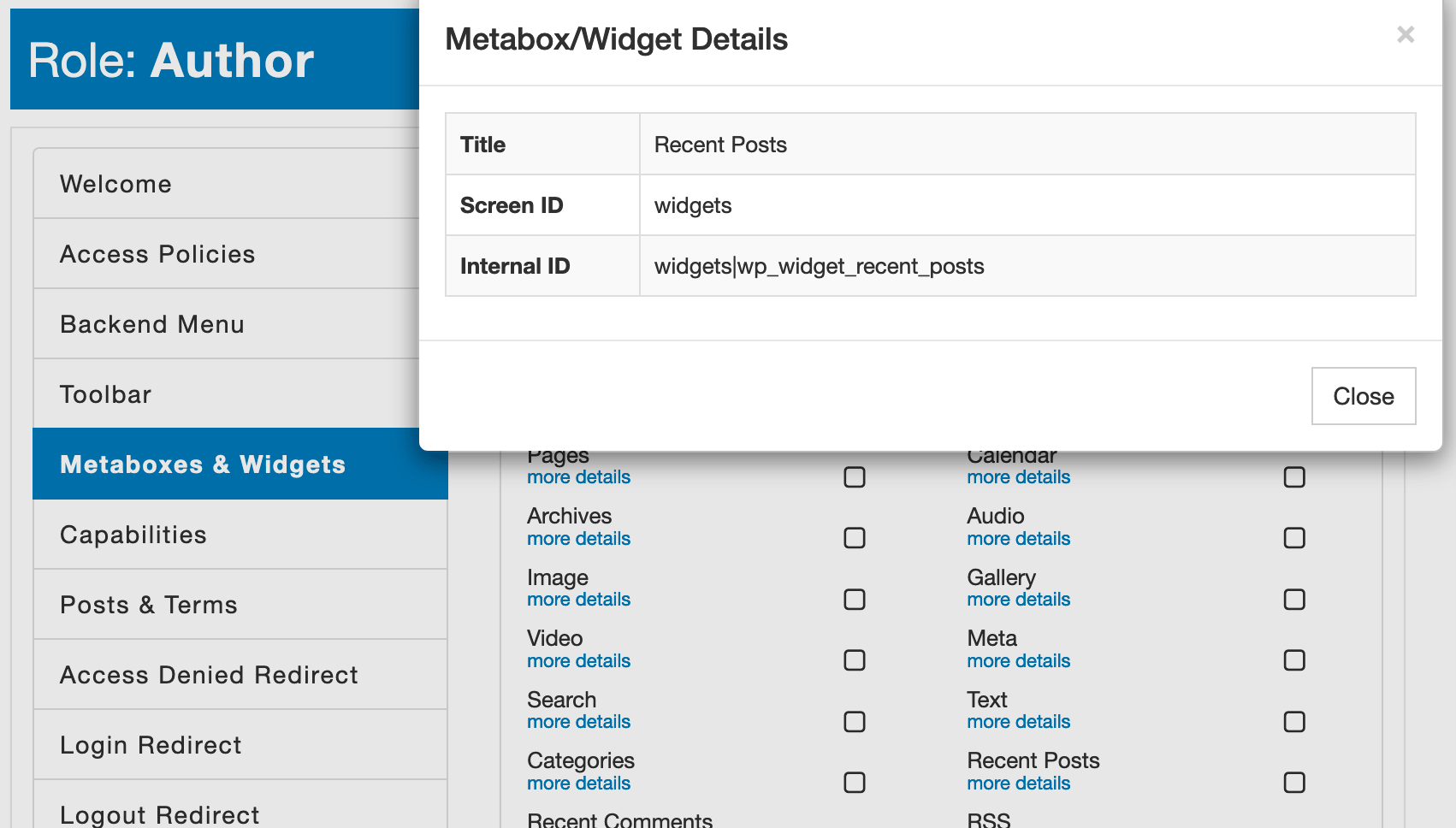Click the Screen ID value 'widgets'
This screenshot has height=828, width=1456.
pos(693,206)
